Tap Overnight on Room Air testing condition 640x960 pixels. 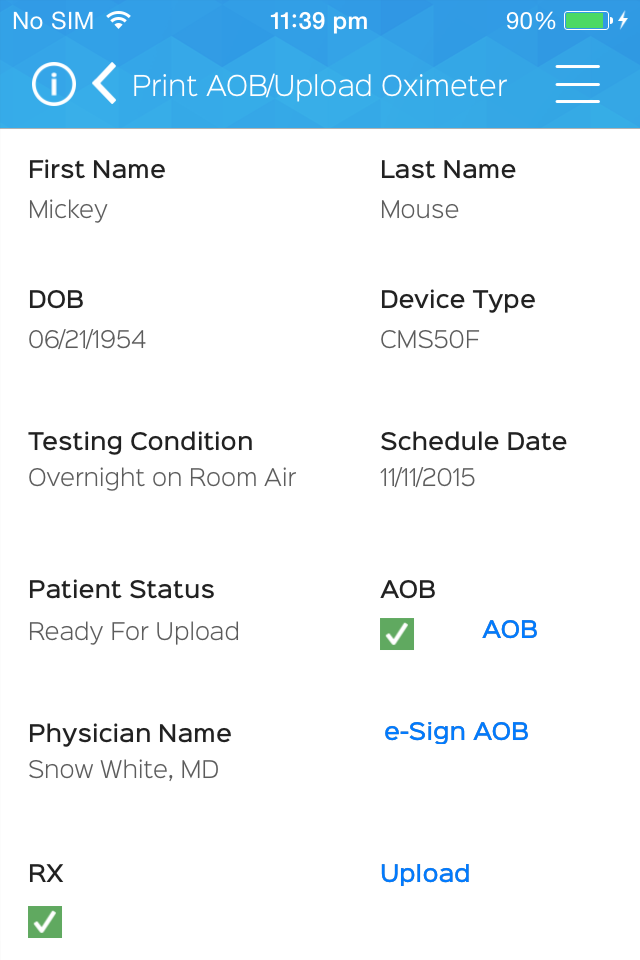[162, 478]
